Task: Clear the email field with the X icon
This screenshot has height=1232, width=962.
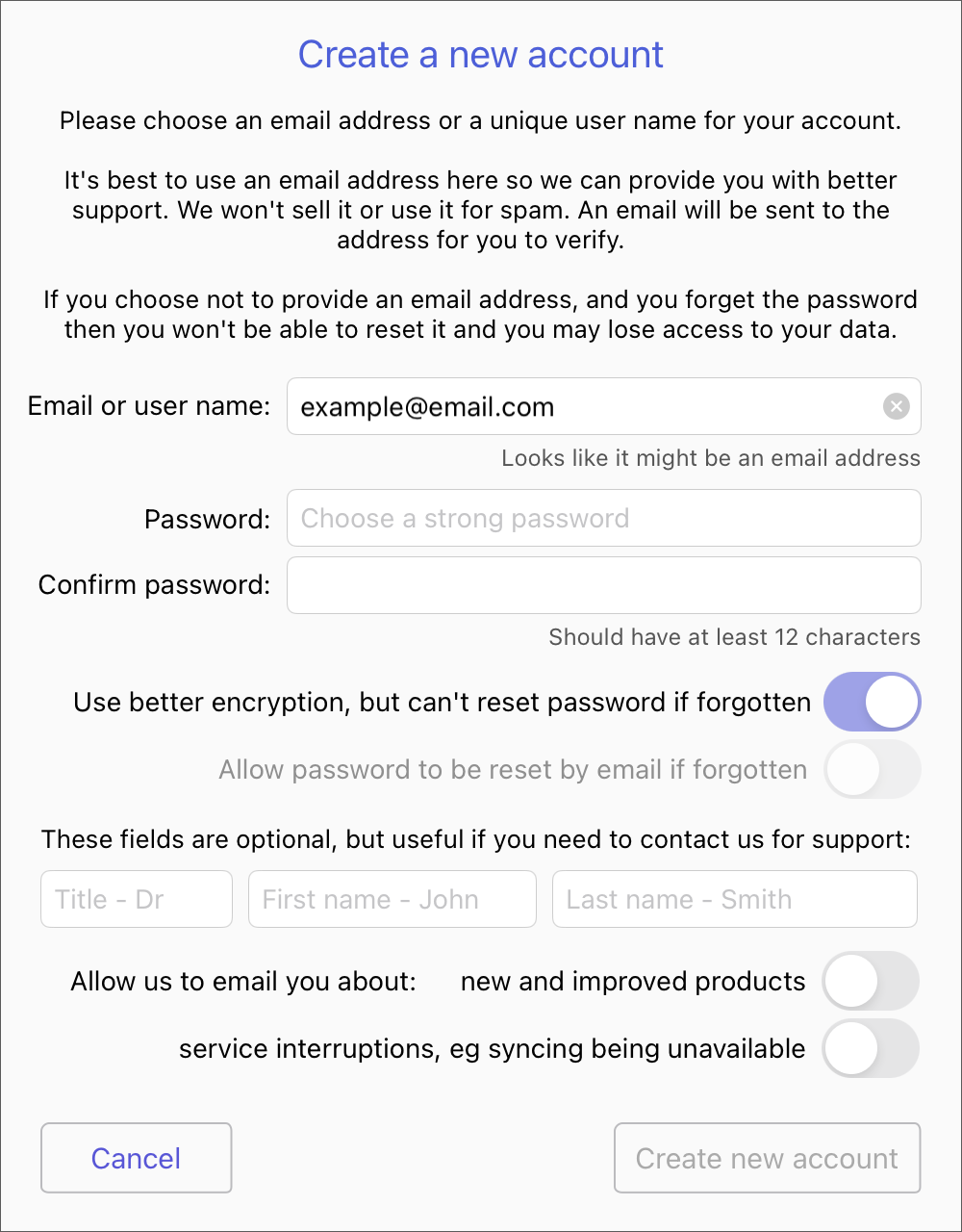Action: tap(896, 407)
